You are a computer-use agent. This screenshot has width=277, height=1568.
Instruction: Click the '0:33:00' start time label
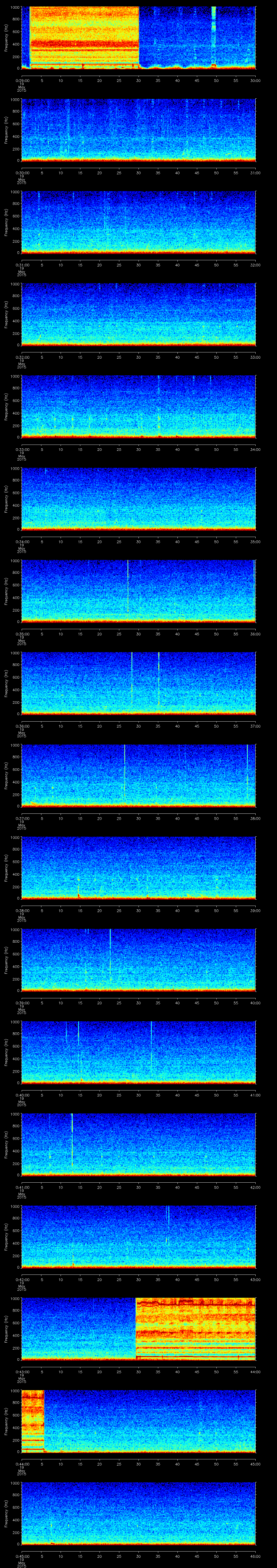[x=22, y=449]
